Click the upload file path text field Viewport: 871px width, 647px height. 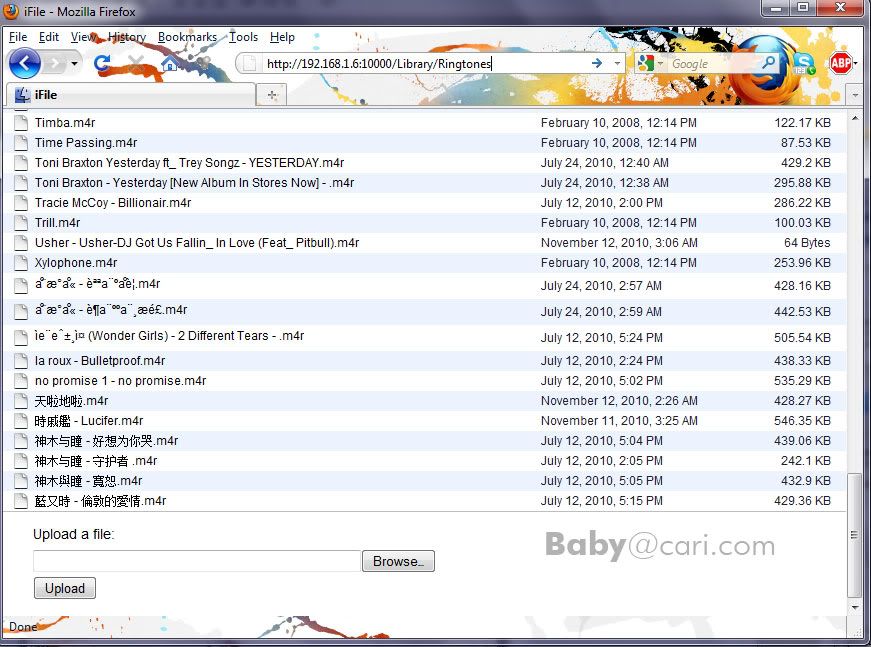(x=197, y=561)
